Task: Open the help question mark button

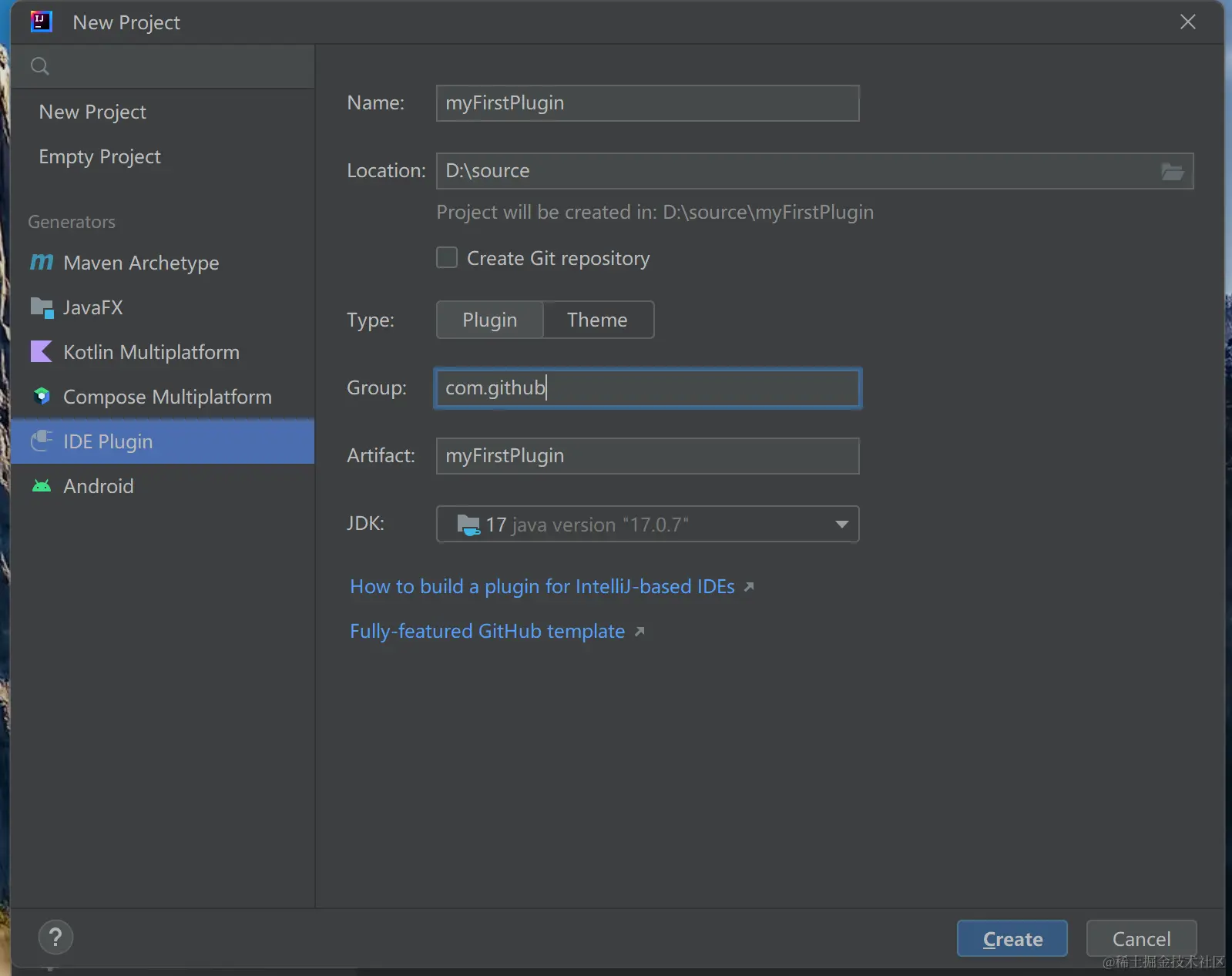Action: tap(55, 937)
